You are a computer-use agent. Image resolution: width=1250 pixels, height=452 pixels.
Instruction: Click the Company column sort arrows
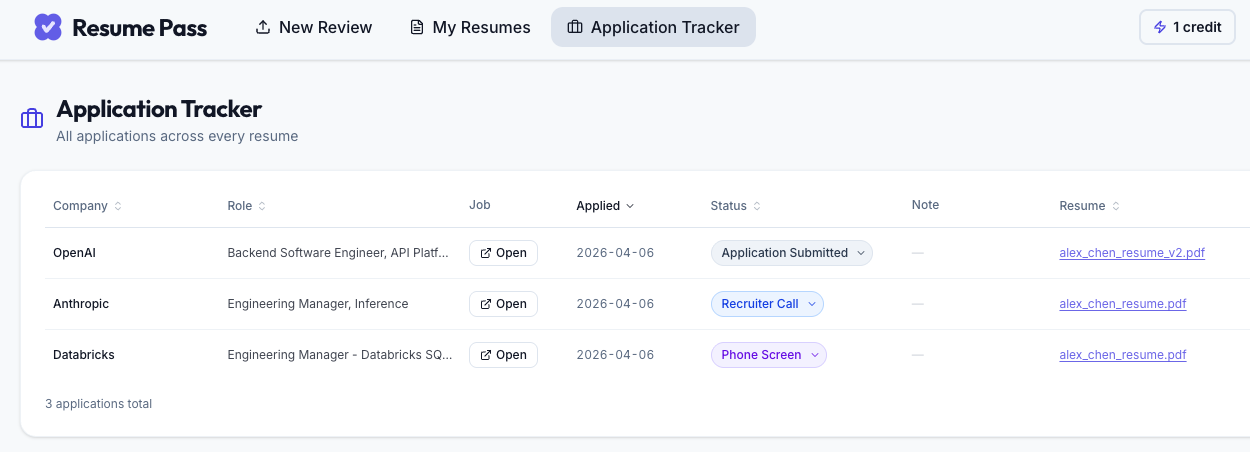[x=118, y=206]
